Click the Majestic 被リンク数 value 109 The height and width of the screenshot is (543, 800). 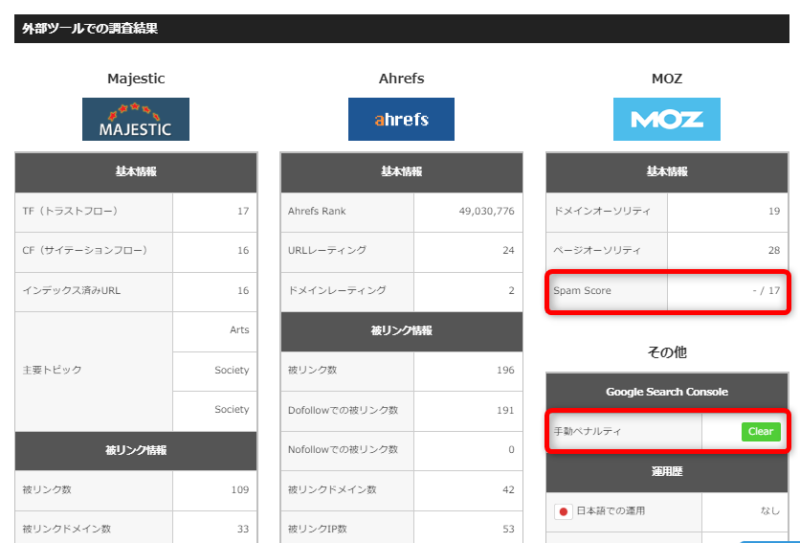coord(240,490)
